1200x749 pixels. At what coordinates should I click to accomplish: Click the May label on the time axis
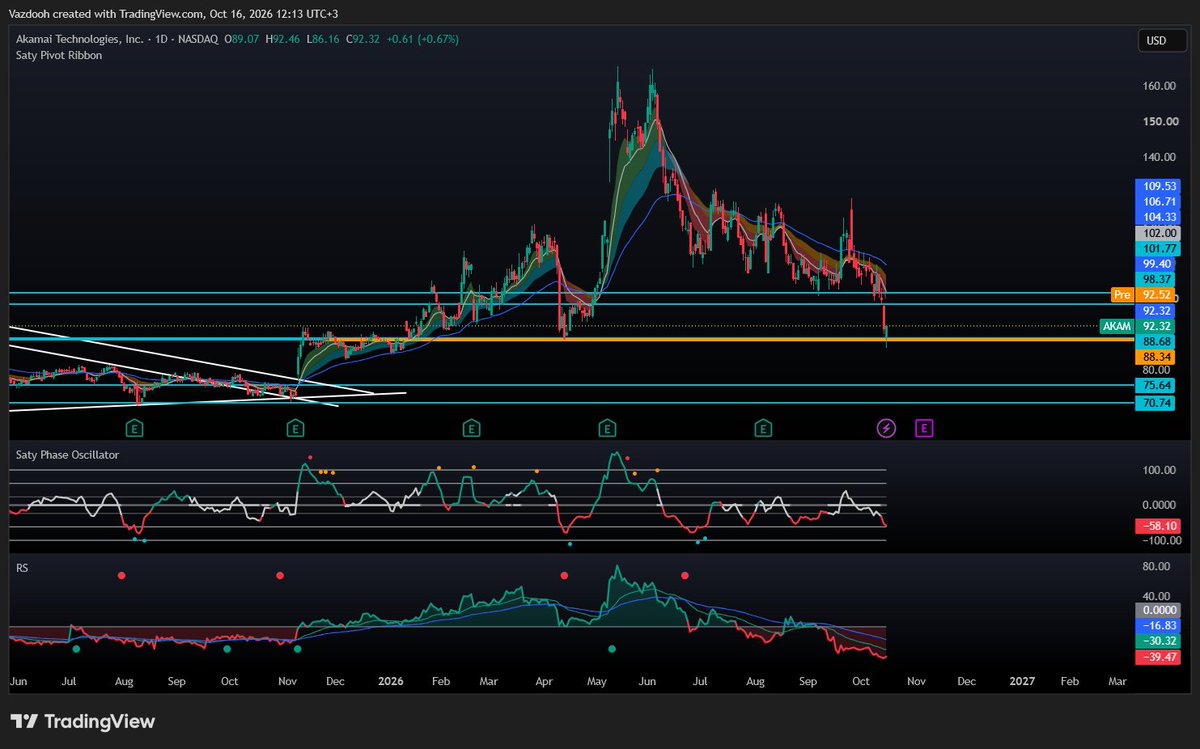pos(598,681)
